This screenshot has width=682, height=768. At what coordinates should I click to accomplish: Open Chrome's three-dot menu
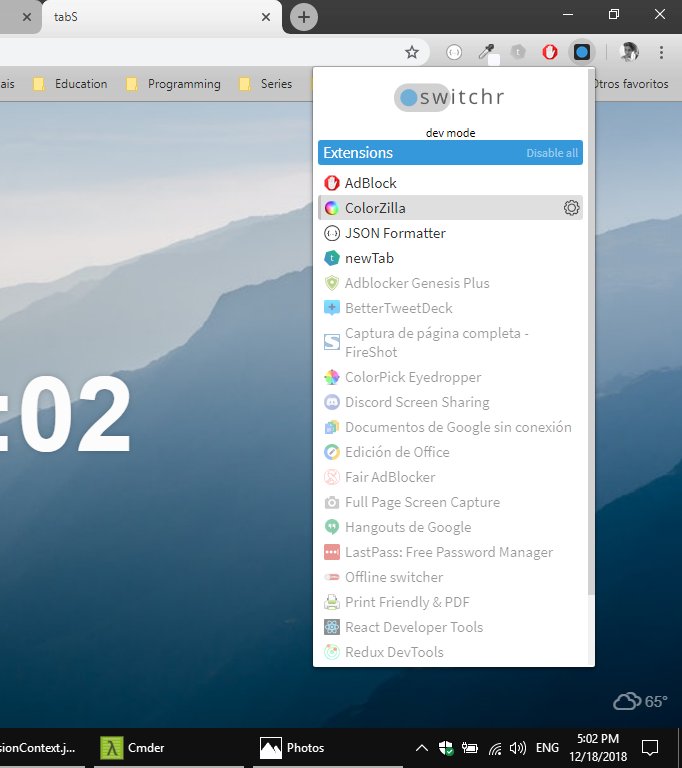point(661,52)
